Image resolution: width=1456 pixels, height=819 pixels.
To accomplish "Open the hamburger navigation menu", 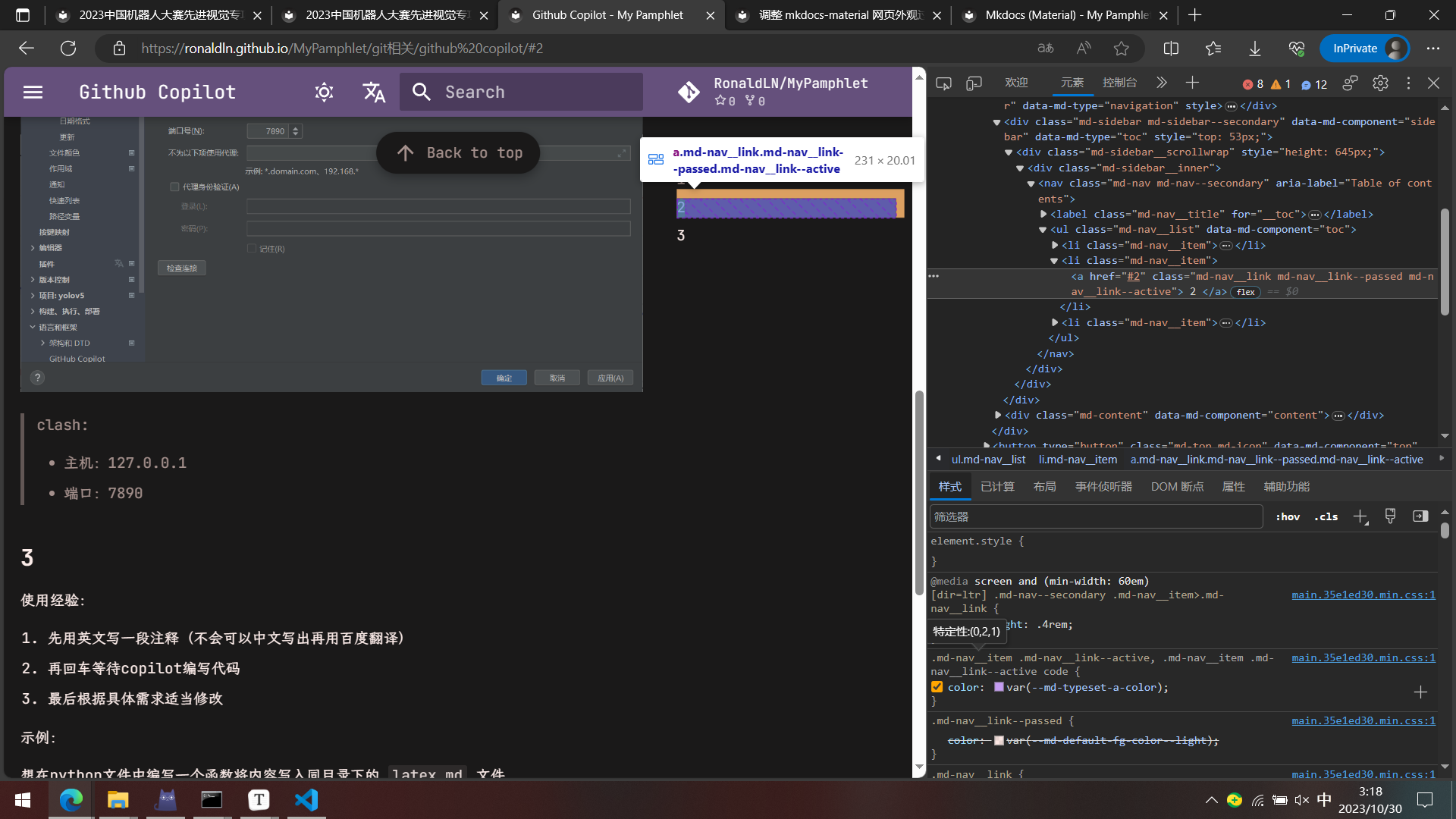I will click(x=33, y=93).
